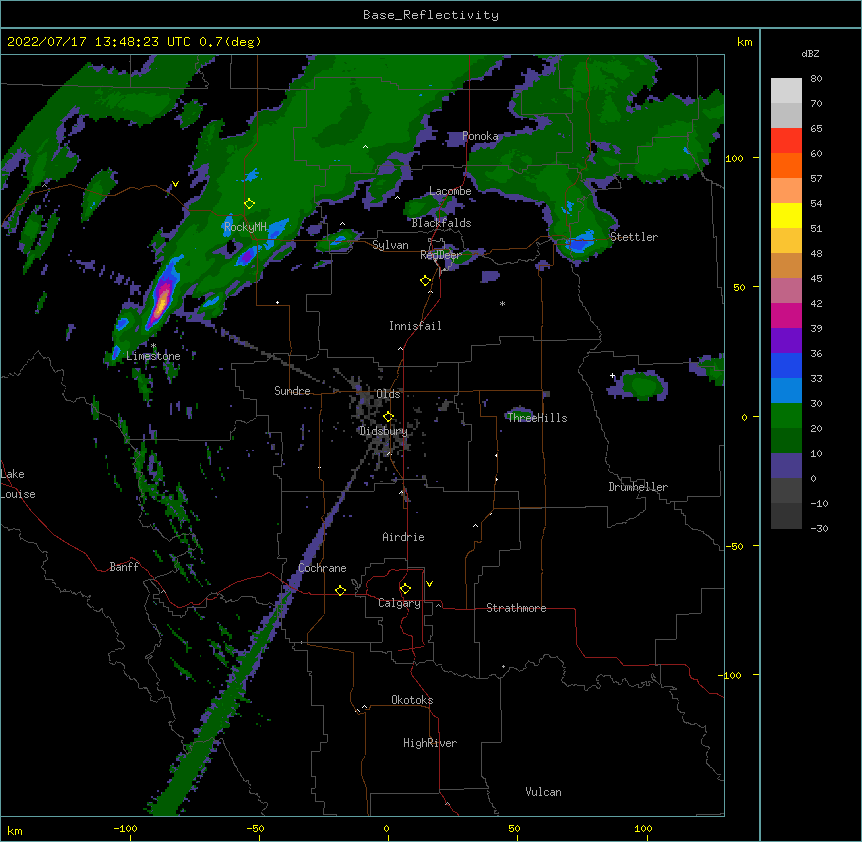Click the yellow diamond marker beside RockyMH
The width and height of the screenshot is (862, 842).
[249, 204]
